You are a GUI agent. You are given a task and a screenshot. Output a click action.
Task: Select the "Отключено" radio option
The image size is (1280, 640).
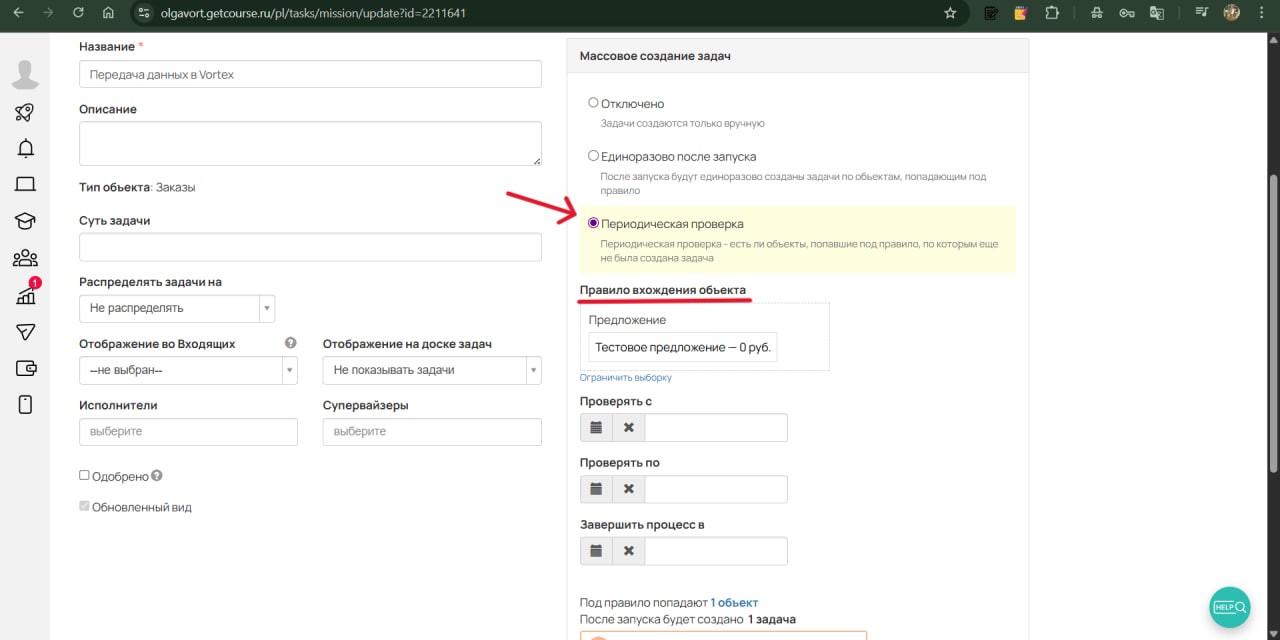point(593,103)
